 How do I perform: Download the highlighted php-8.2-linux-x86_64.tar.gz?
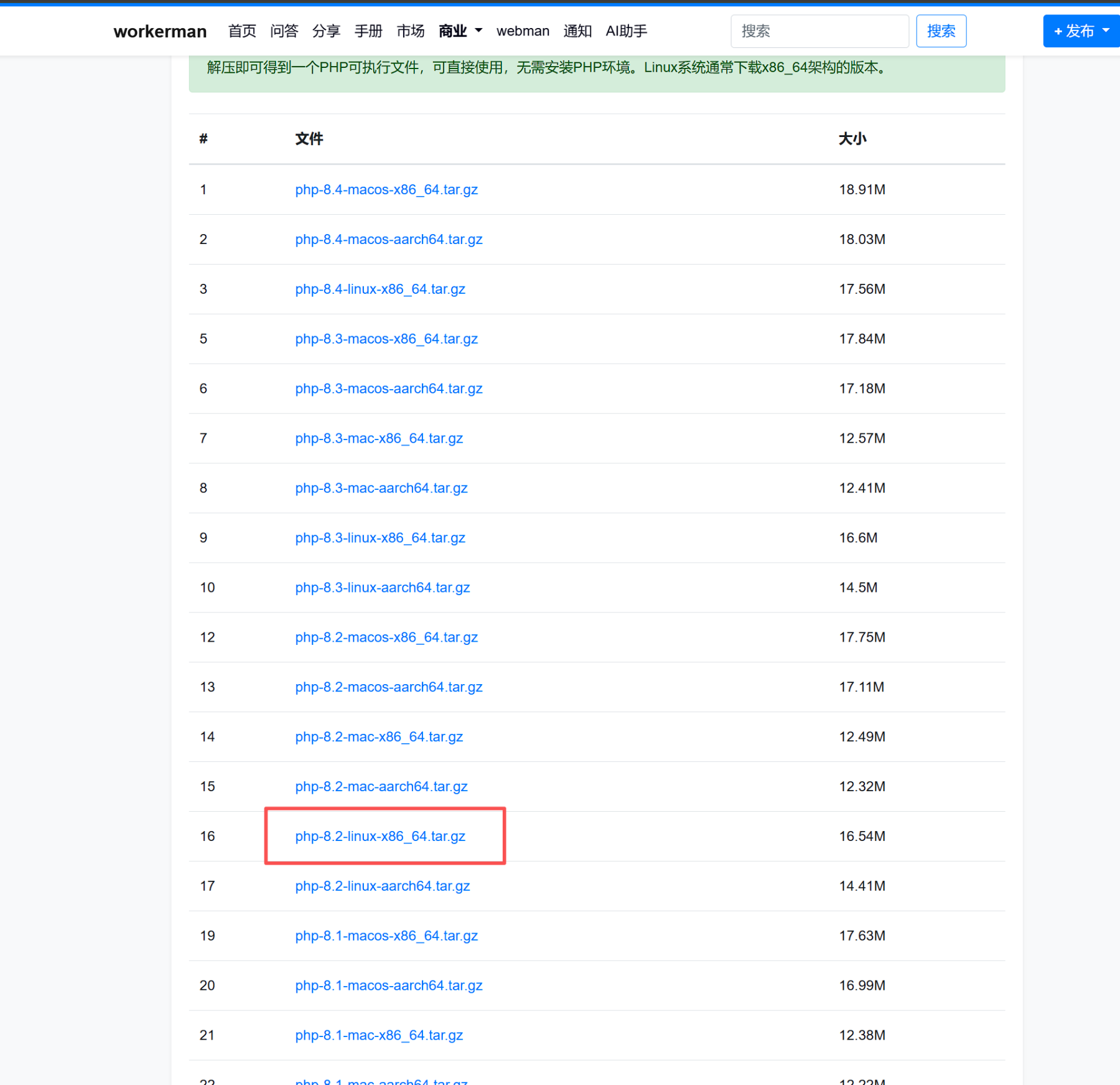coord(380,837)
